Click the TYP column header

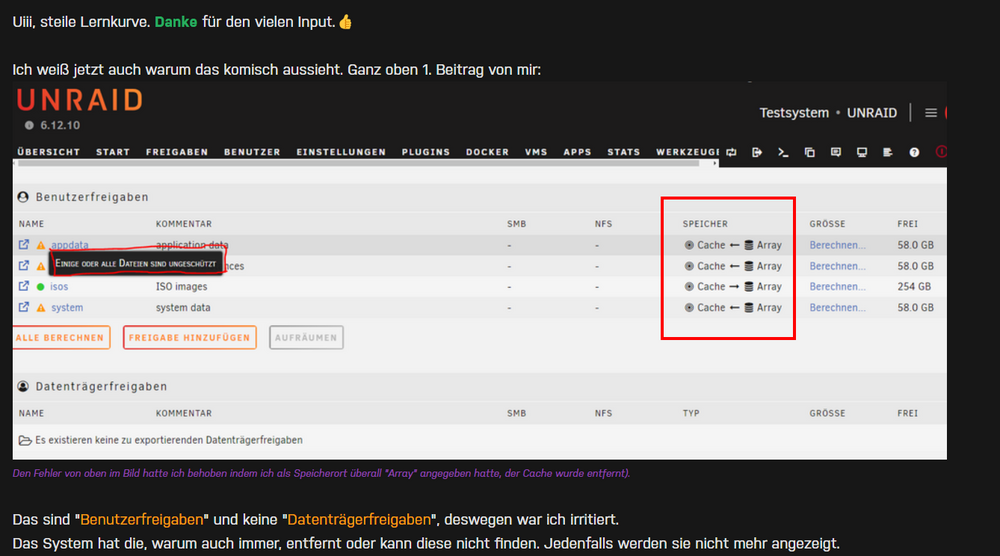pos(691,413)
